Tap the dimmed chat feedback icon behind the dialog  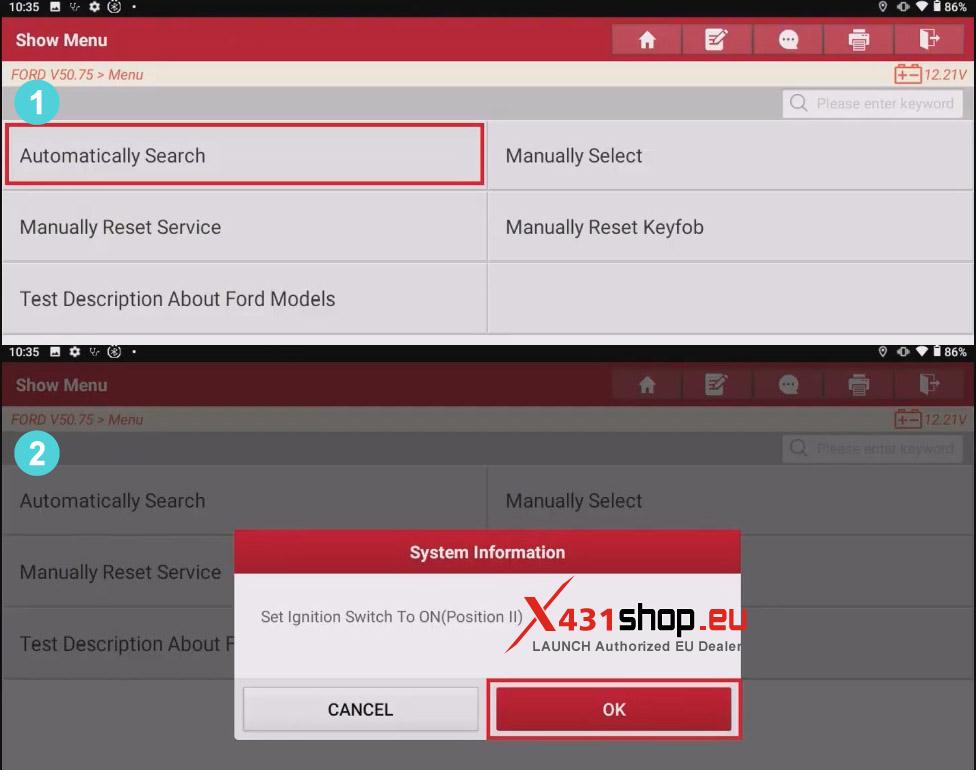[788, 385]
